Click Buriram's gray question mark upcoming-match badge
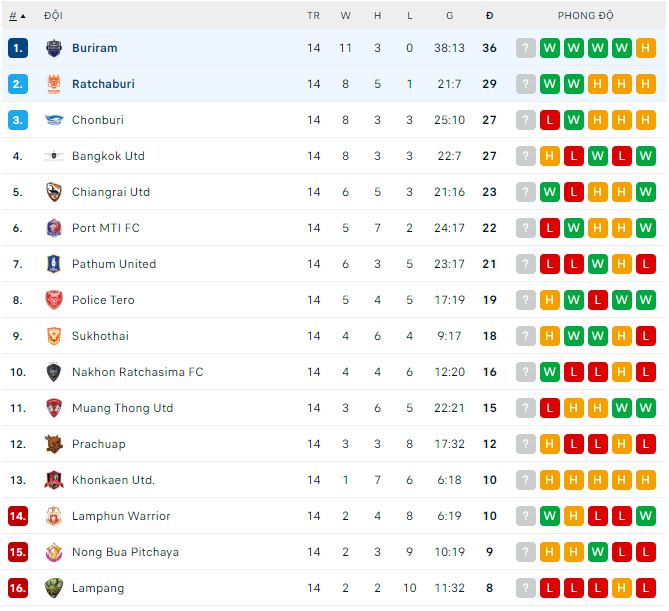Image resolution: width=669 pixels, height=611 pixels. click(x=526, y=48)
